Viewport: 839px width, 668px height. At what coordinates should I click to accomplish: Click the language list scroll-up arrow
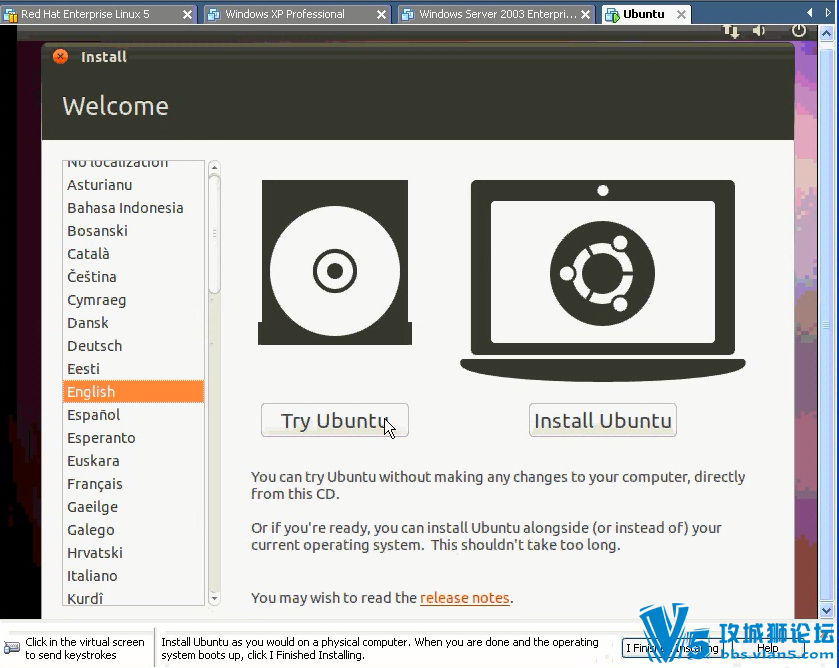[214, 167]
